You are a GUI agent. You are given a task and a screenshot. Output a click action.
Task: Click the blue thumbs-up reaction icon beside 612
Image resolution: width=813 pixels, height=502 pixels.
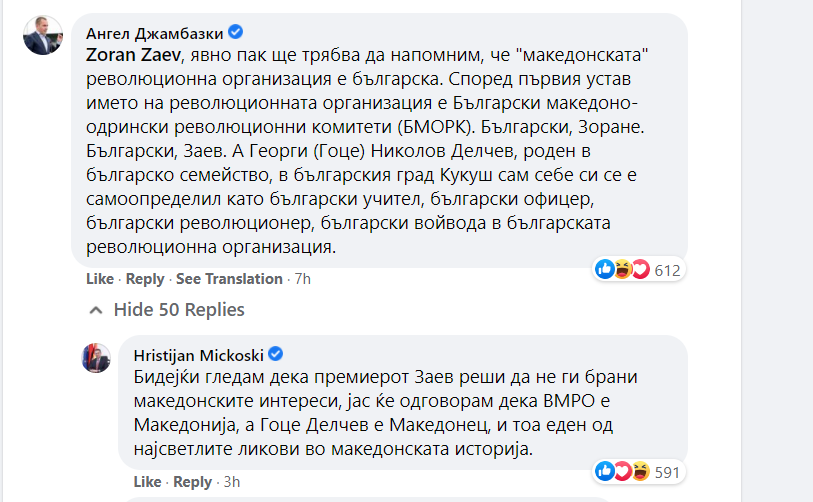[604, 269]
